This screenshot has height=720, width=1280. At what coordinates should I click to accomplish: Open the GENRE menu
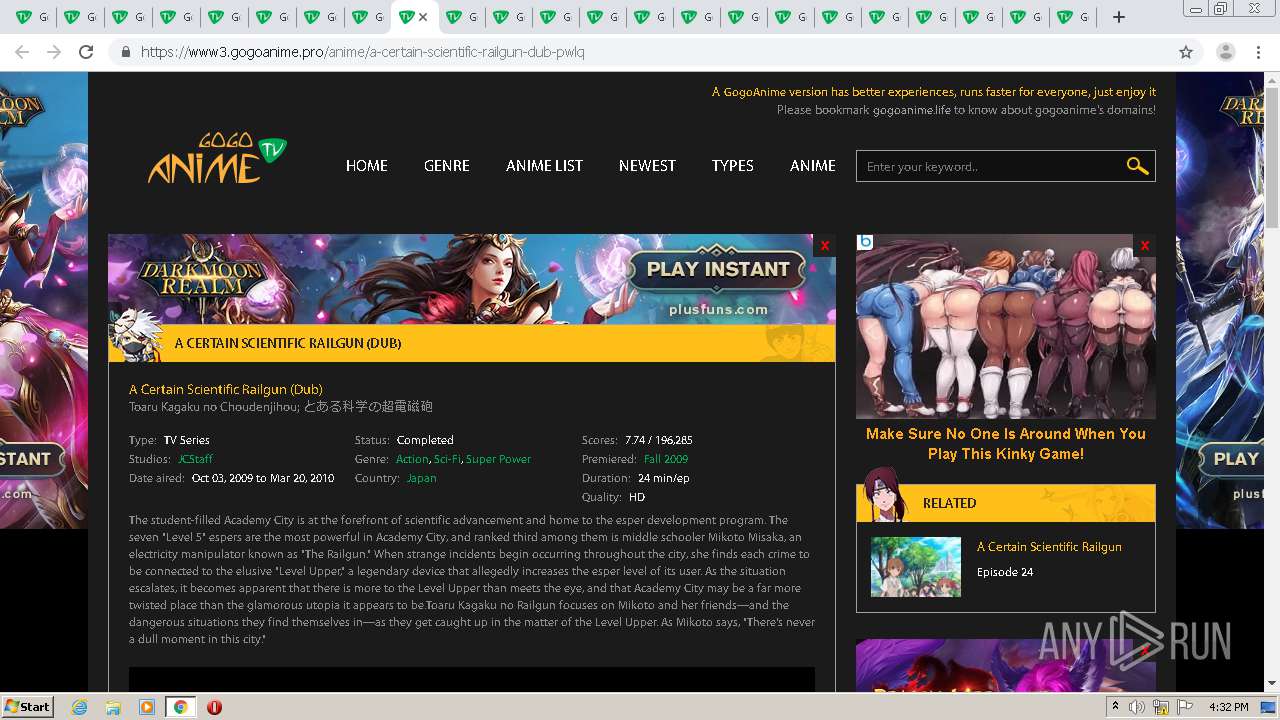[x=447, y=166]
